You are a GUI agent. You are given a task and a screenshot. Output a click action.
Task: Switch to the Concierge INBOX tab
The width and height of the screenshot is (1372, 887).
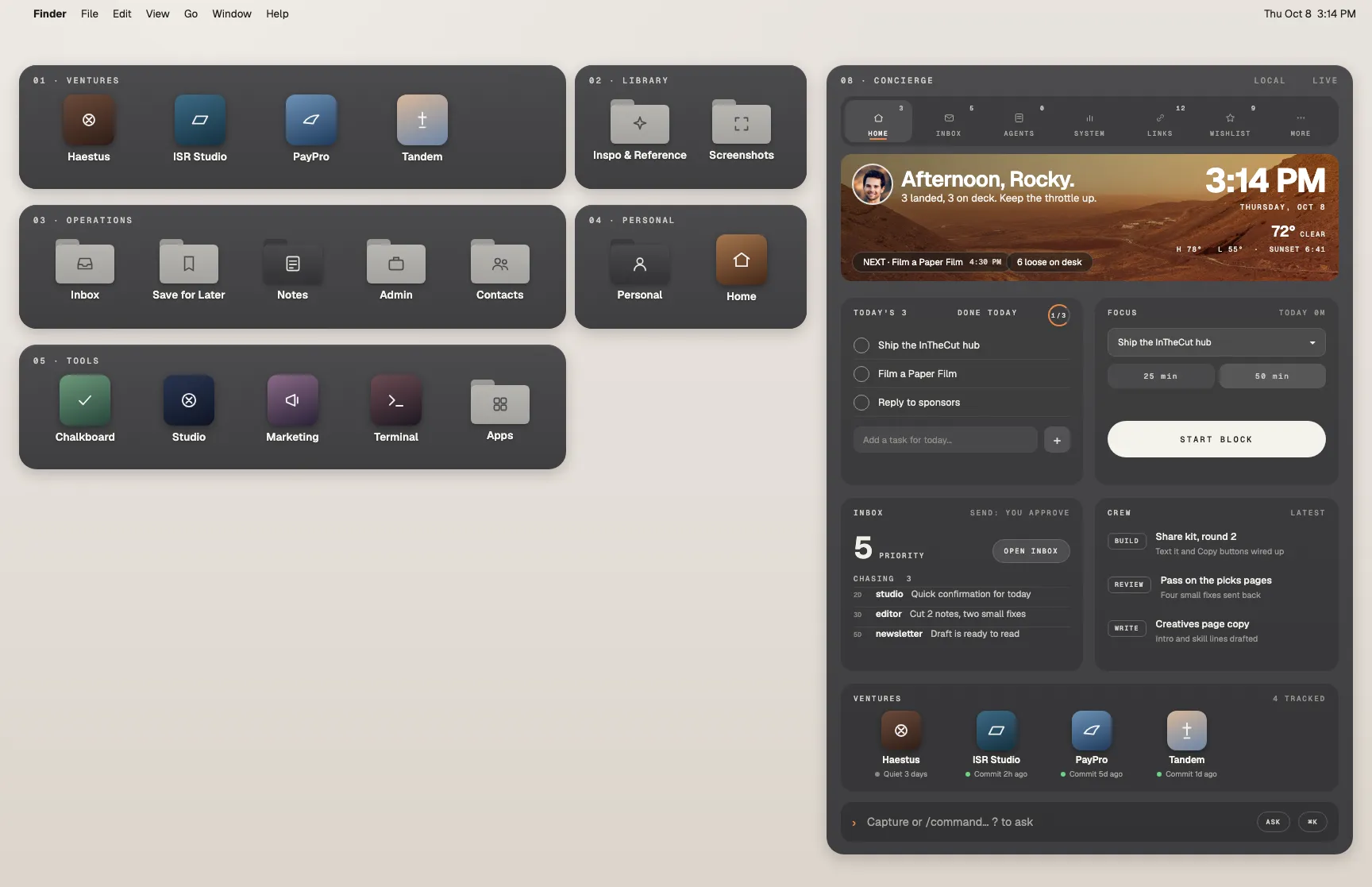[x=949, y=122]
